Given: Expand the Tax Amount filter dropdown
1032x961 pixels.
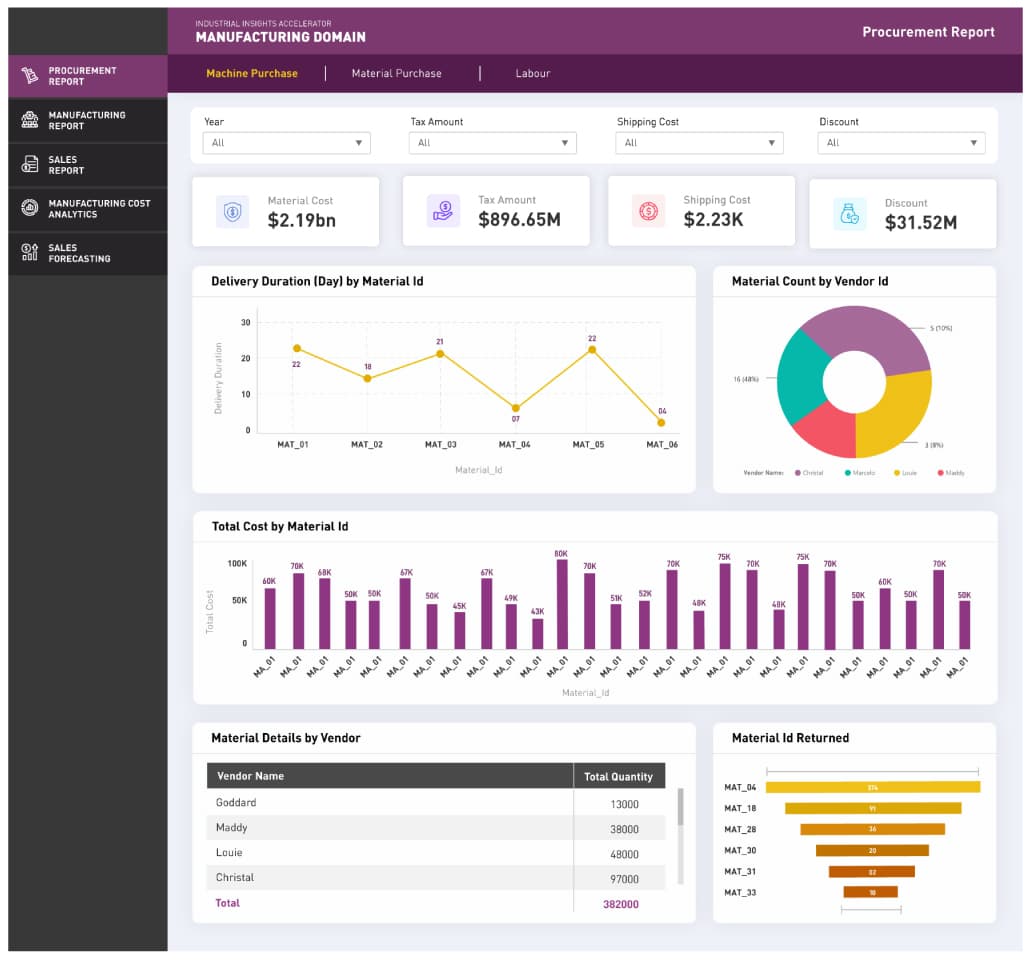Looking at the screenshot, I should coord(492,143).
